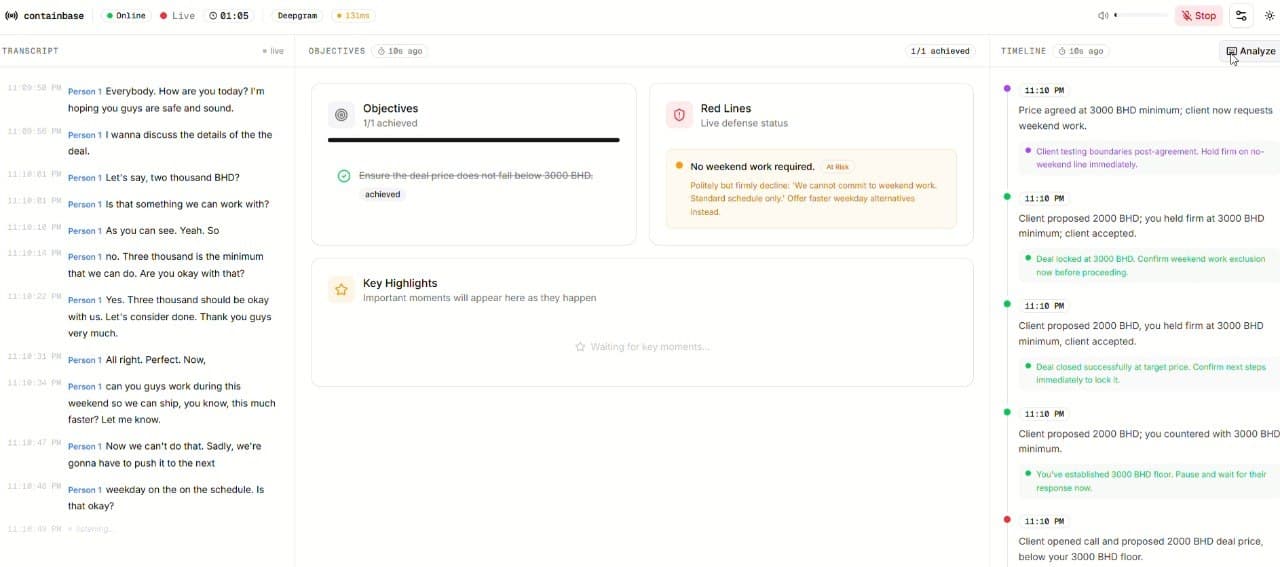
Task: Click transcript line 'Is that something we can work with?'
Action: pos(187,205)
